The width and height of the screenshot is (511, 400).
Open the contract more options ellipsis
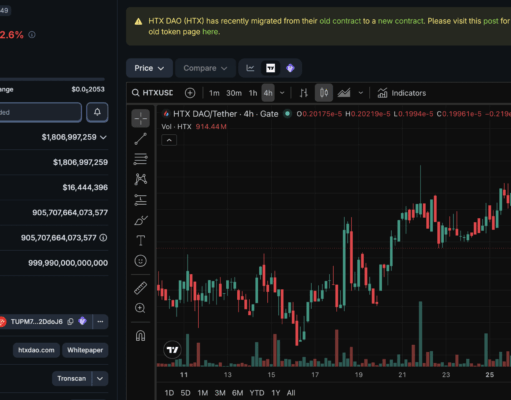100,322
